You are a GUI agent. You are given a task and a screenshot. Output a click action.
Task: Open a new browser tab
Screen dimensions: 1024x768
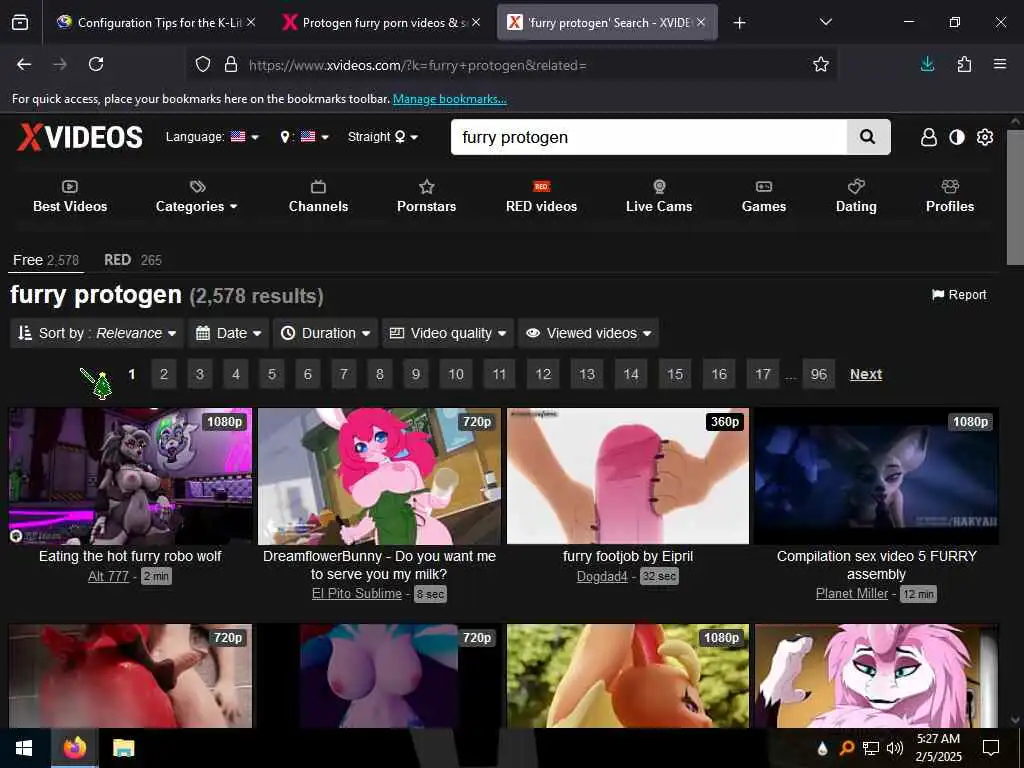click(739, 23)
